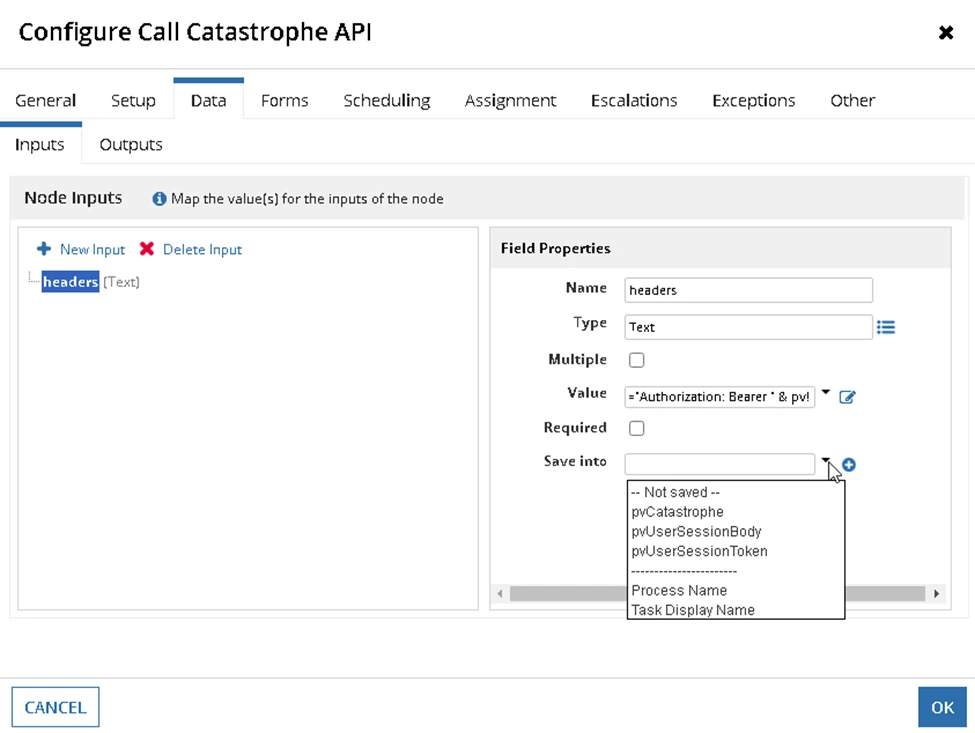Open the Exceptions tab
This screenshot has height=733, width=975.
(x=753, y=101)
